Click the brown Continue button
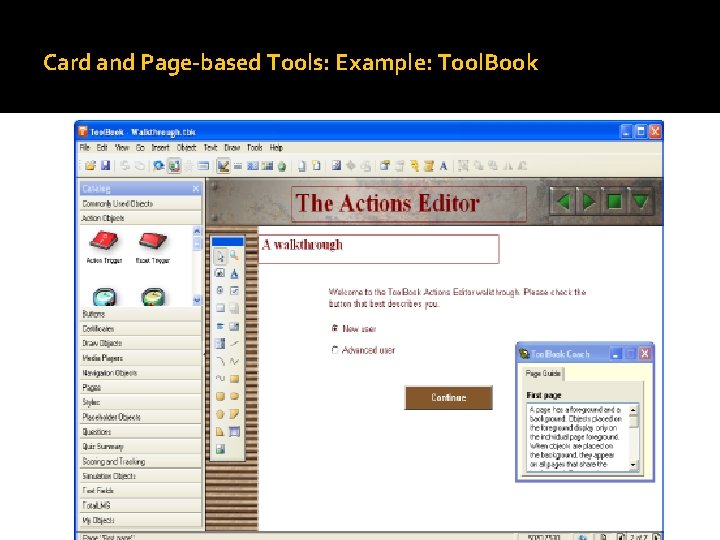This screenshot has height=540, width=720. click(449, 398)
